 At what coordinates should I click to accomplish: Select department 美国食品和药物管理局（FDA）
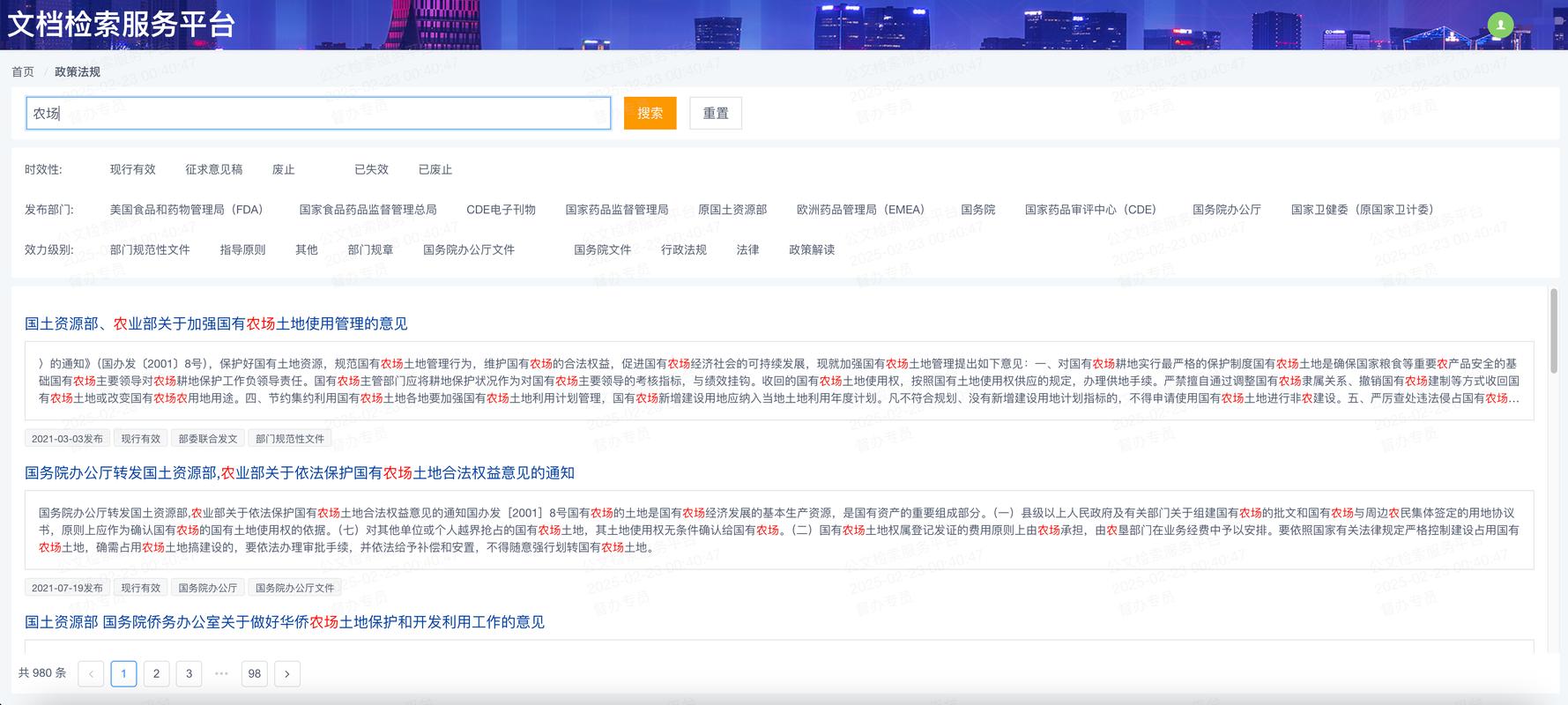click(189, 210)
